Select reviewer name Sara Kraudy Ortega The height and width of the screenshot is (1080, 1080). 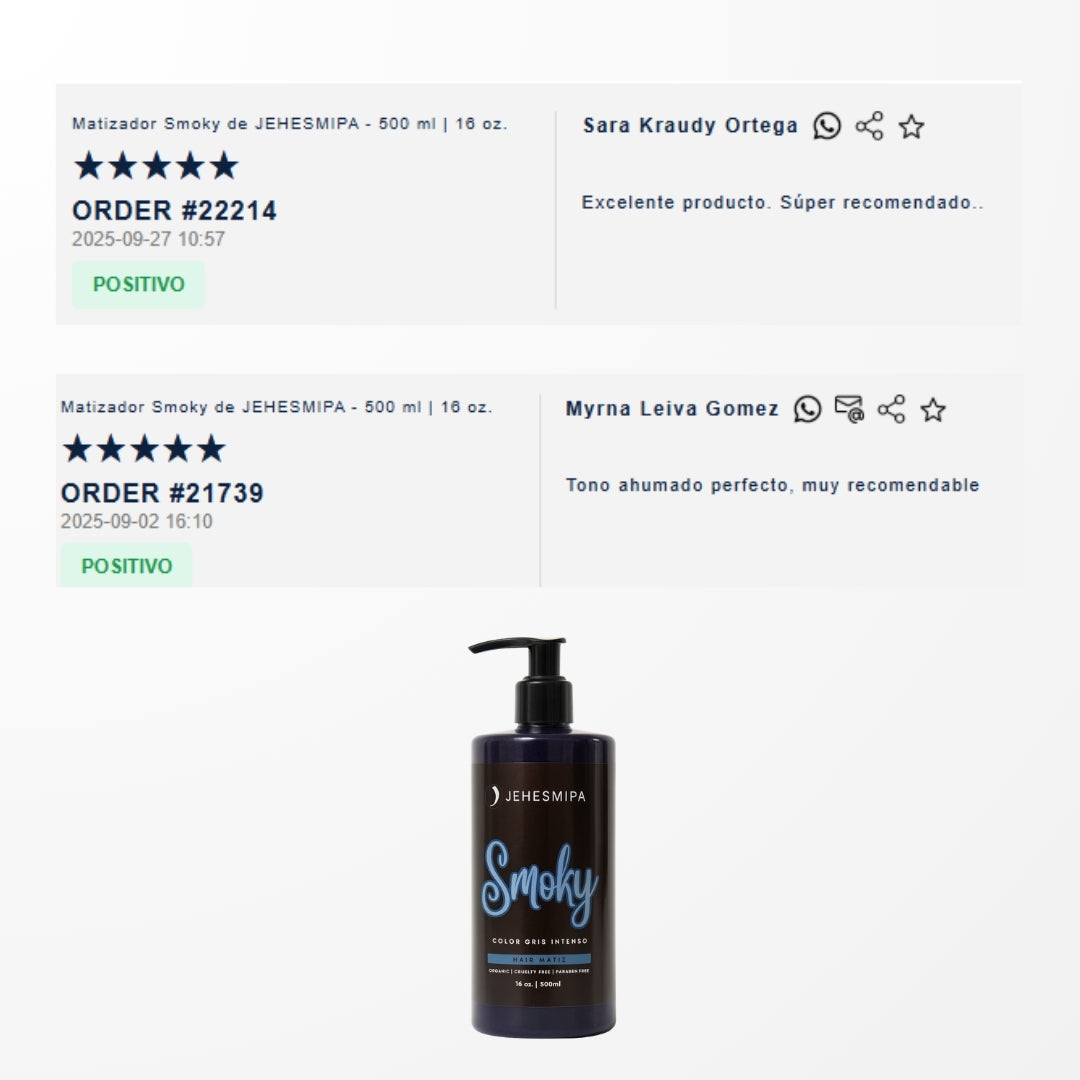pyautogui.click(x=690, y=125)
